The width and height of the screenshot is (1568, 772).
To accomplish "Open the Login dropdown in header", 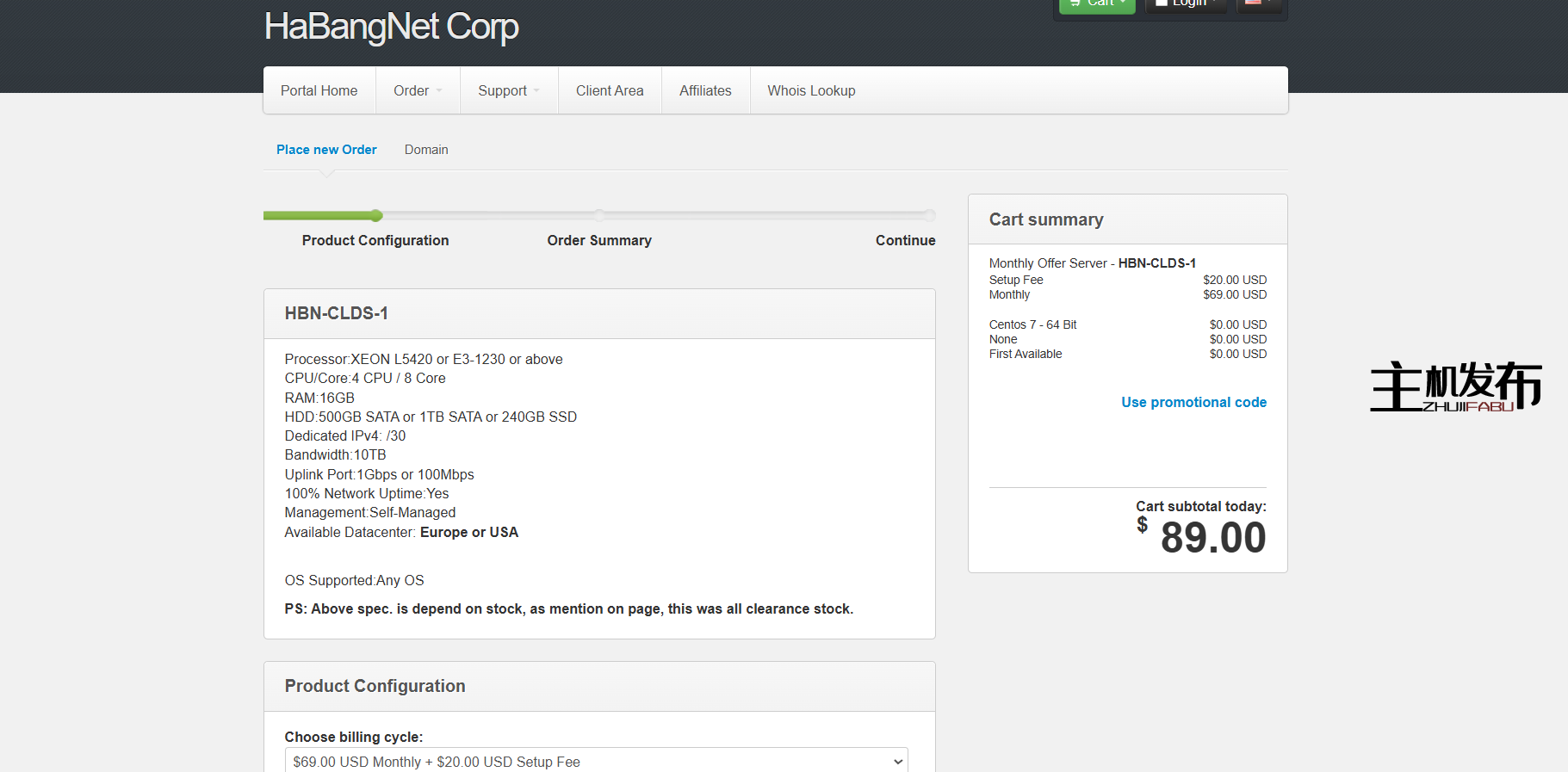I will [1187, 4].
